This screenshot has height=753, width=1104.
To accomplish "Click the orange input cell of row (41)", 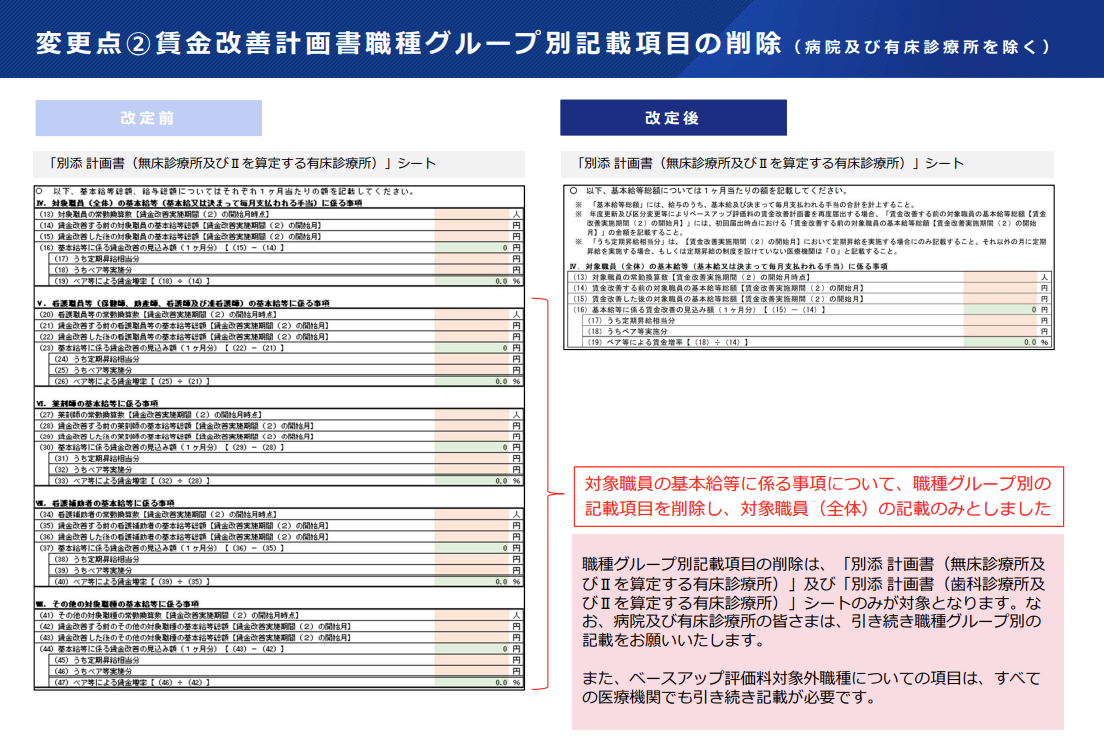I will (x=472, y=615).
